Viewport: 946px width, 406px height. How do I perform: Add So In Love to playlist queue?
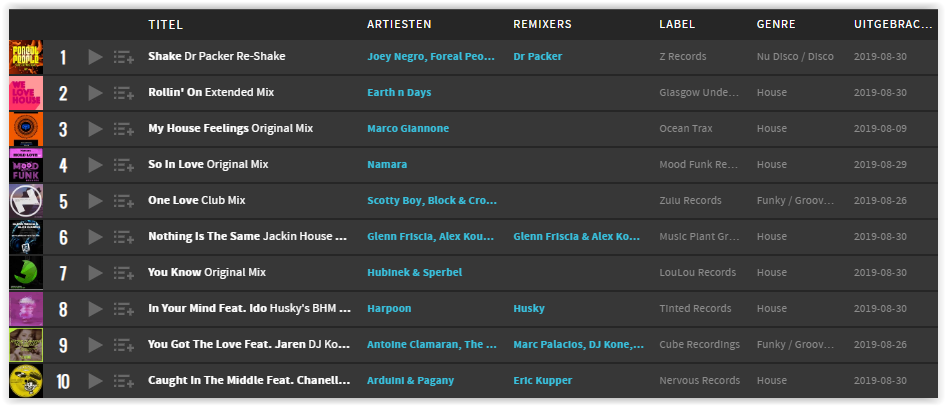click(124, 165)
